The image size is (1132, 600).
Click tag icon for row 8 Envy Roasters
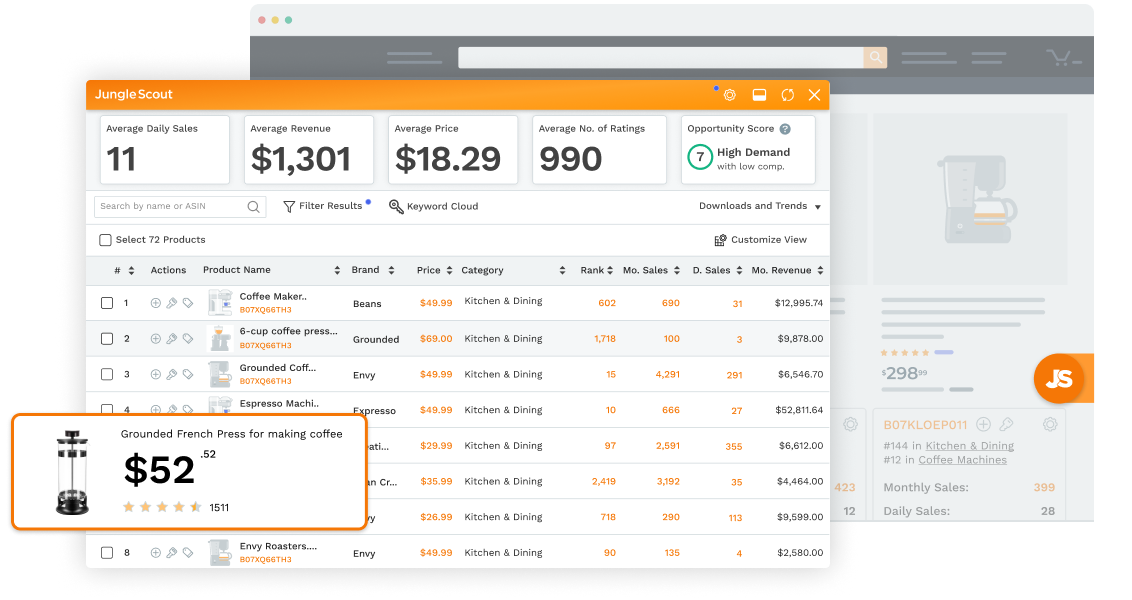188,553
